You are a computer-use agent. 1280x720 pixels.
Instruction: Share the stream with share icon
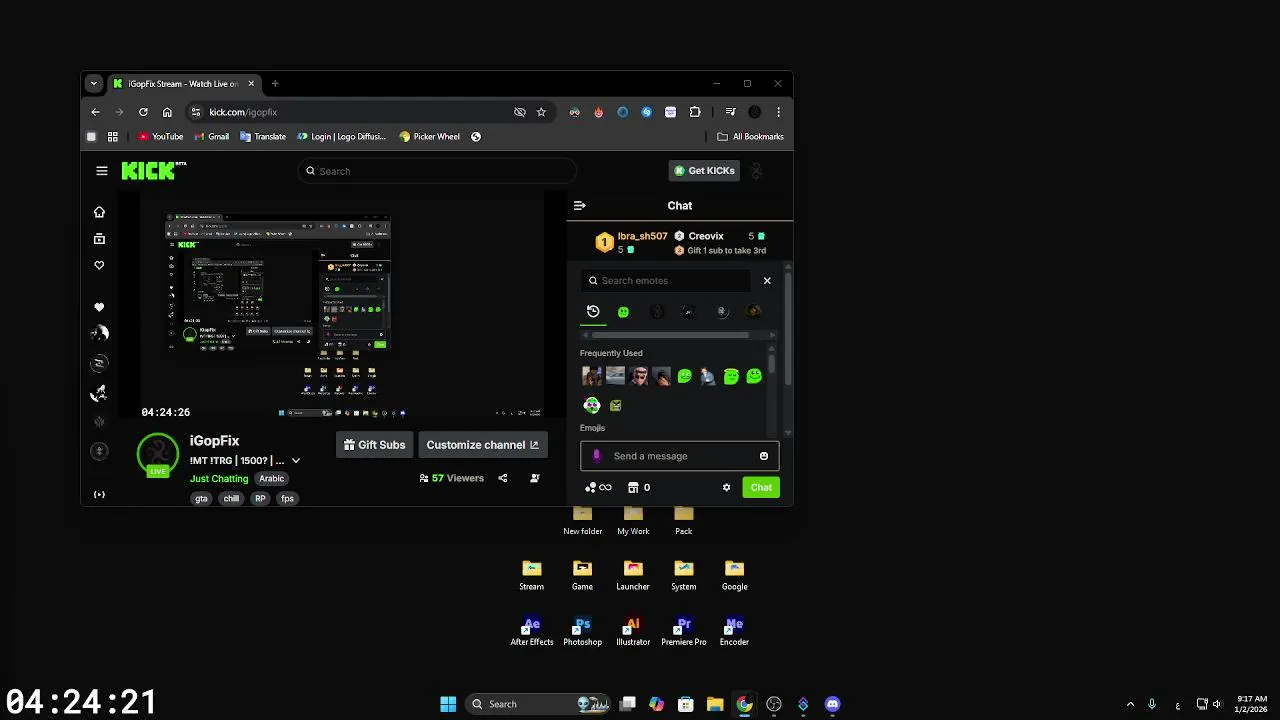point(503,478)
